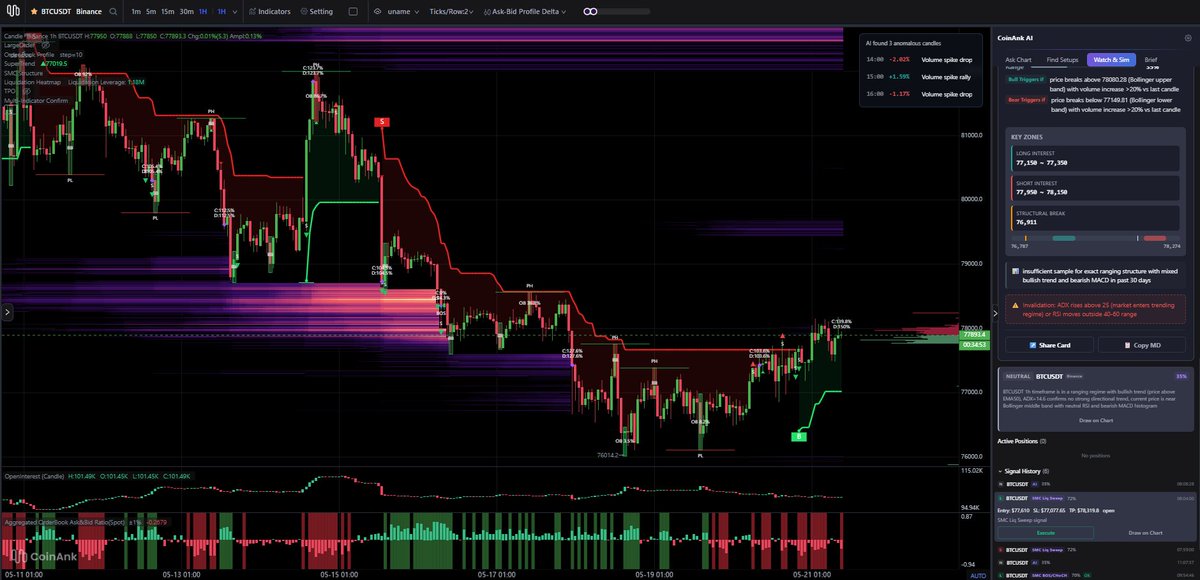Select the 30m timeframe
The width and height of the screenshot is (1200, 580).
pyautogui.click(x=187, y=11)
